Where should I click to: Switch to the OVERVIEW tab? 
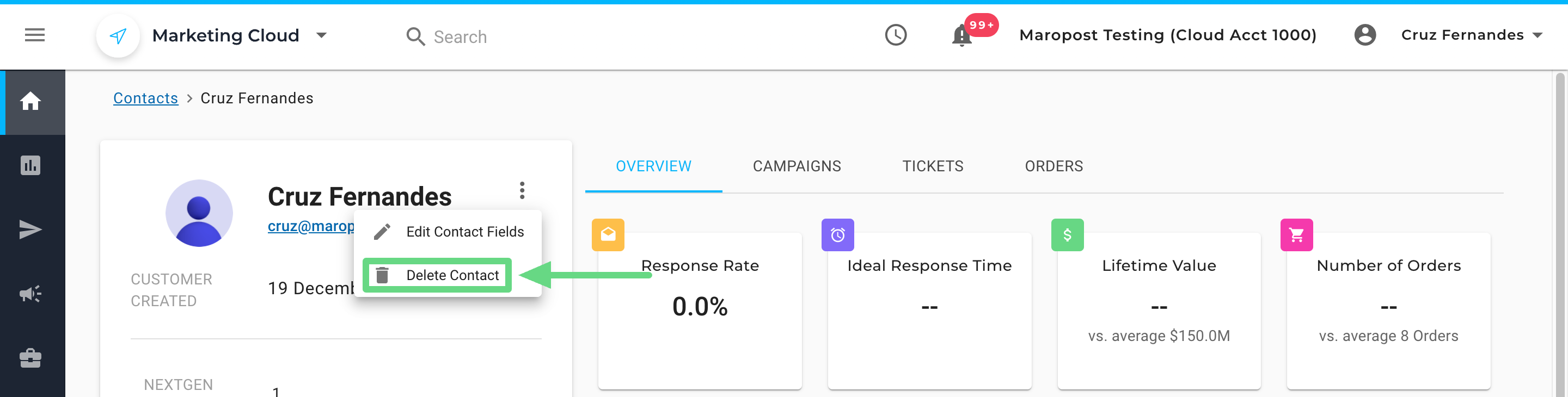(x=653, y=166)
